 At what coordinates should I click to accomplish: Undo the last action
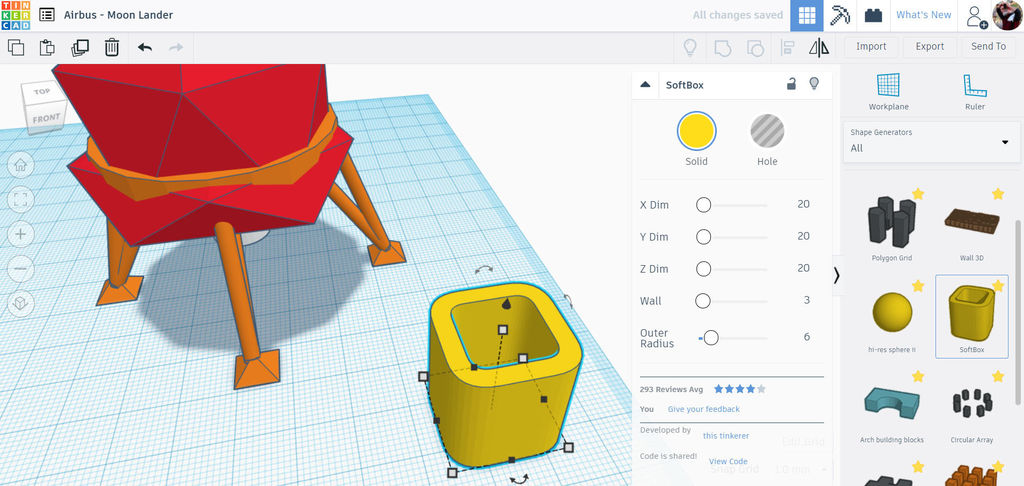pos(145,47)
